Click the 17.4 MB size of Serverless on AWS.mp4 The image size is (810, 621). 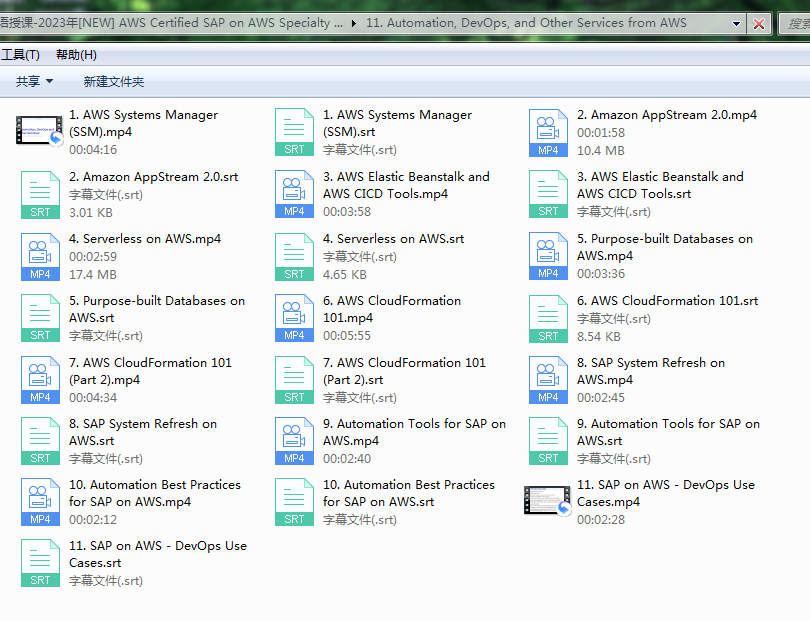[x=93, y=274]
